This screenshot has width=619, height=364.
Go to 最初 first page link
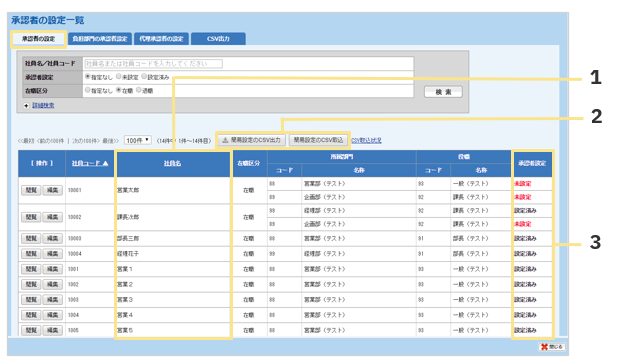(25, 141)
